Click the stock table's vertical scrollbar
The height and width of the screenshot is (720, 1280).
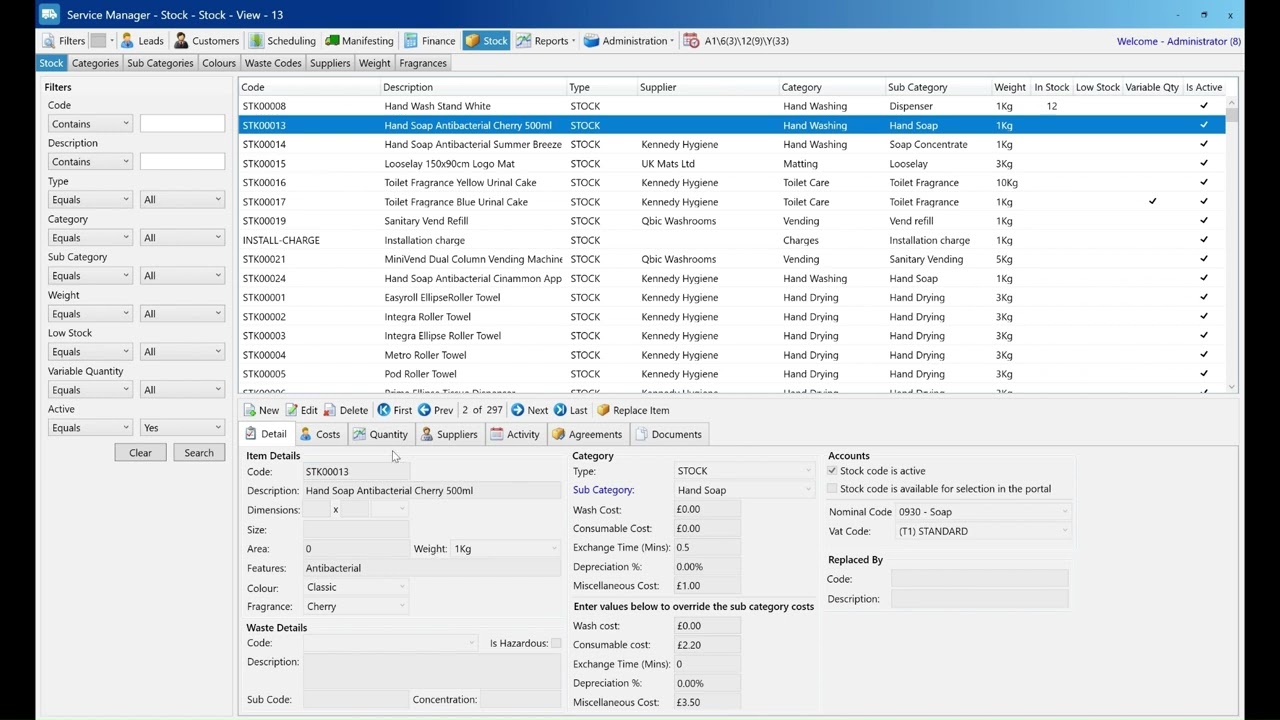(x=1232, y=245)
